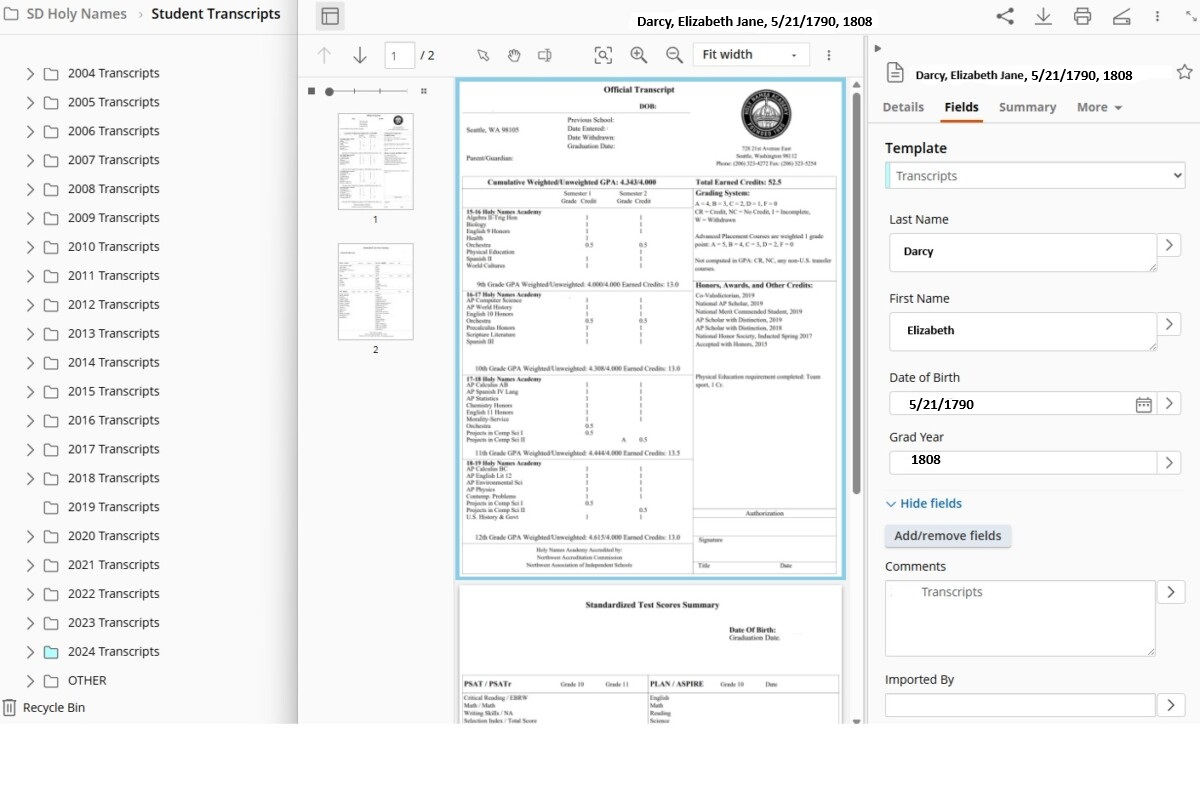Screen dimensions: 1200x791
Task: Click the arrow button beside First Name
Action: pyautogui.click(x=1169, y=324)
